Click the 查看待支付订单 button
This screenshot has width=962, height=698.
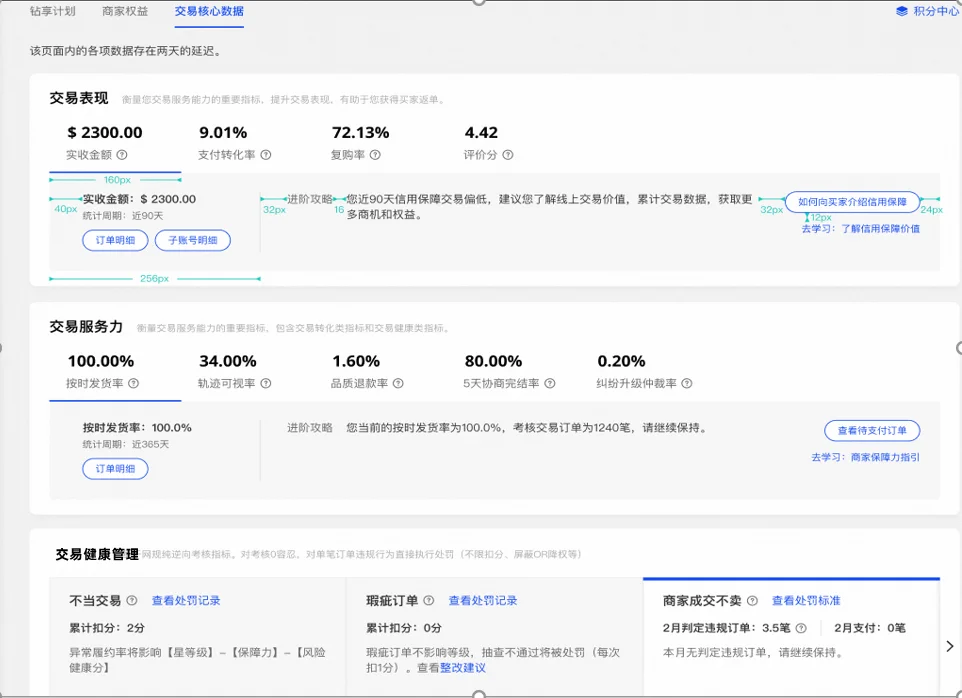click(x=872, y=431)
